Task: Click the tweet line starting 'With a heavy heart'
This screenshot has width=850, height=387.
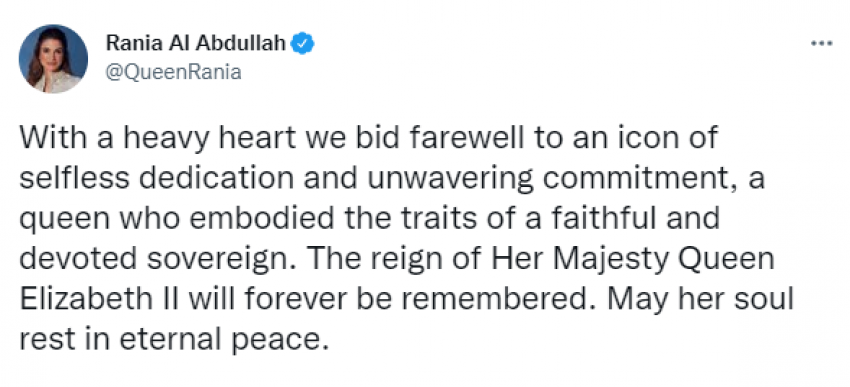Action: pyautogui.click(x=369, y=139)
